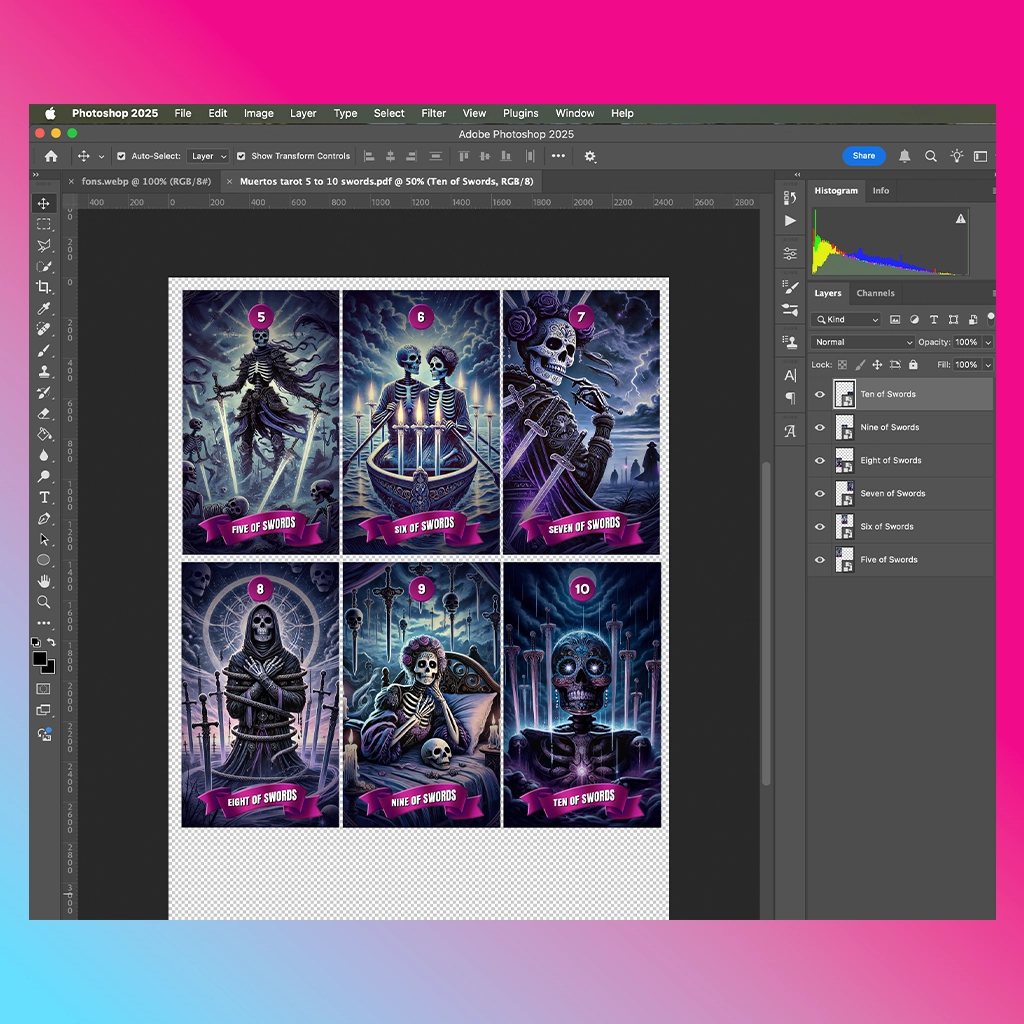The width and height of the screenshot is (1024, 1024).
Task: Select the Five of Swords layer thumbnail
Action: coord(844,560)
